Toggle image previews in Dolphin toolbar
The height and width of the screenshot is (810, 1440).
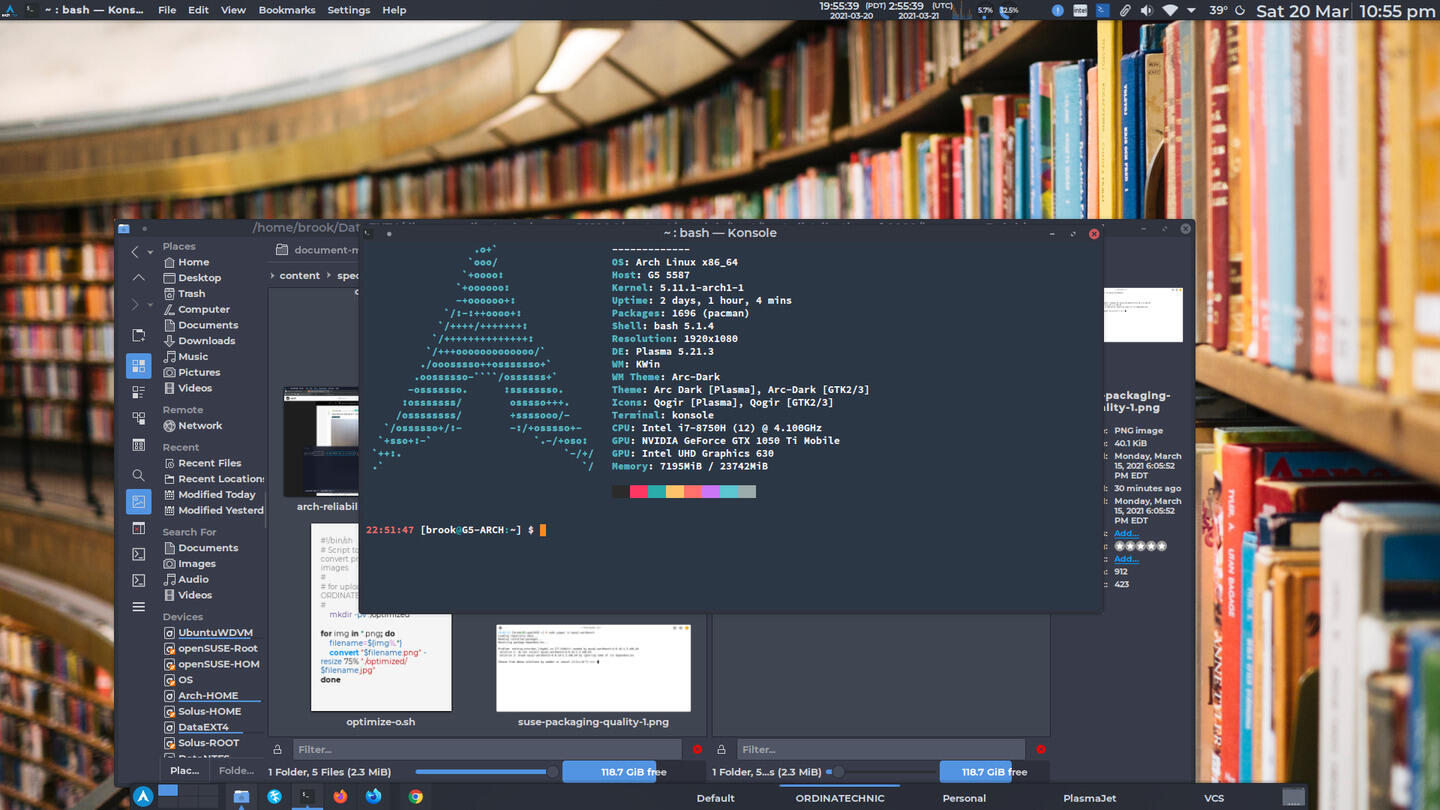click(x=139, y=501)
